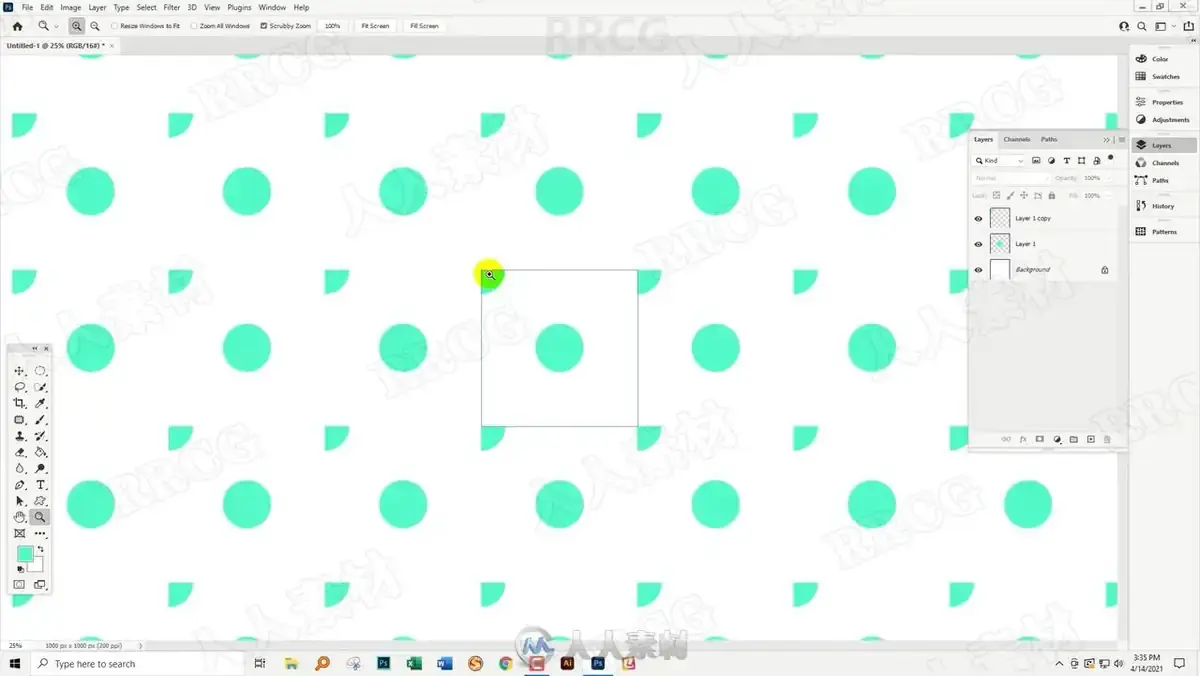Switch to the Paths tab
This screenshot has width=1200, height=676.
pyautogui.click(x=1049, y=139)
